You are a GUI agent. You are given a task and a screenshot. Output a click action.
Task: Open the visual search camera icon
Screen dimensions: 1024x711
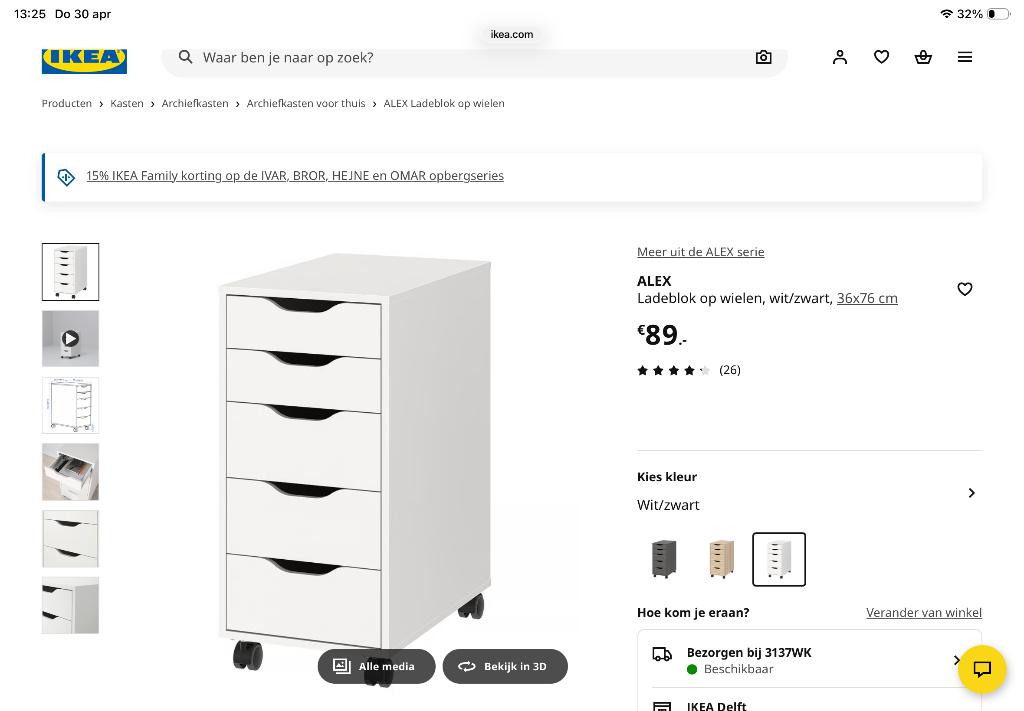pyautogui.click(x=763, y=57)
